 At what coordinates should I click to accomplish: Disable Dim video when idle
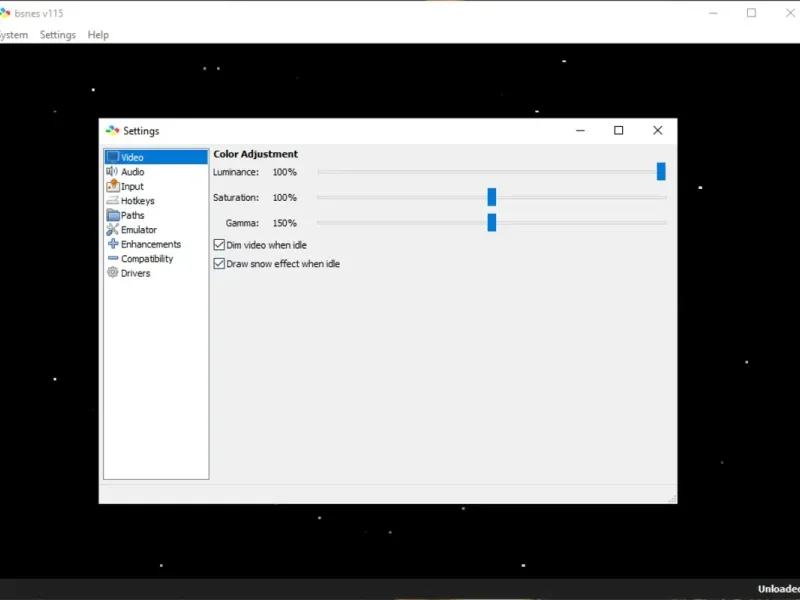click(x=219, y=245)
